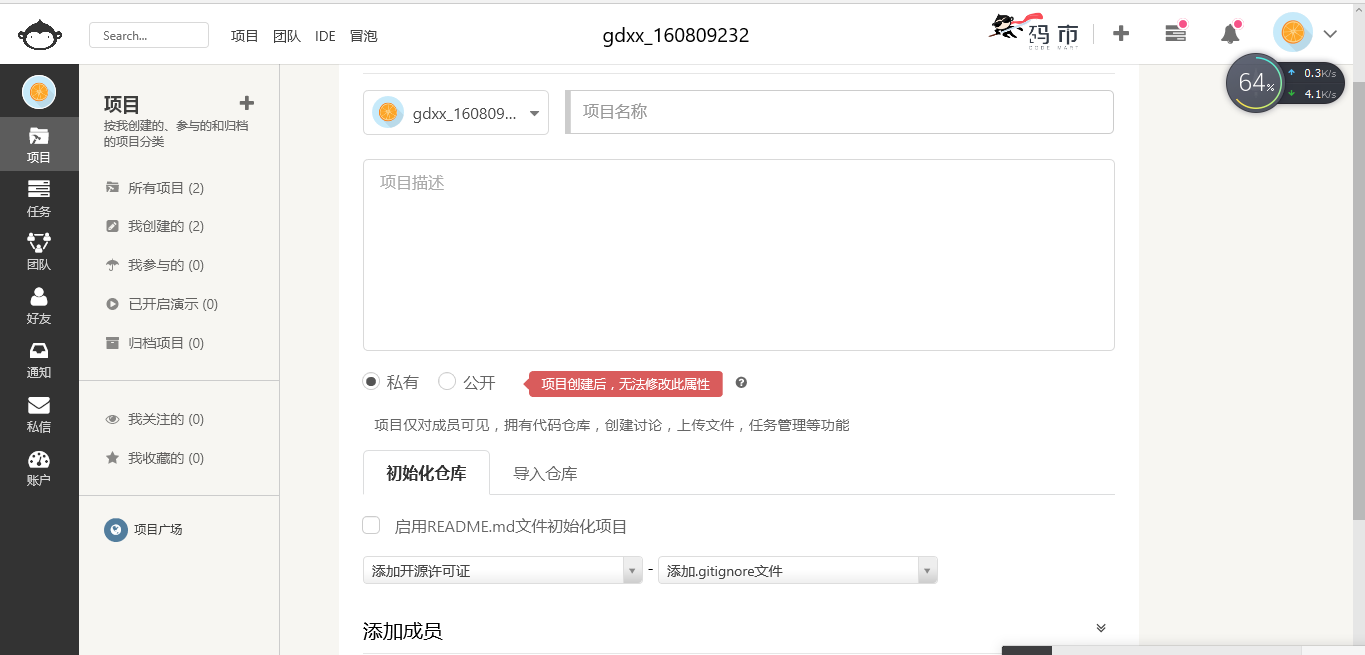Click the plus icon in the top bar
This screenshot has width=1365, height=655.
tap(1121, 33)
